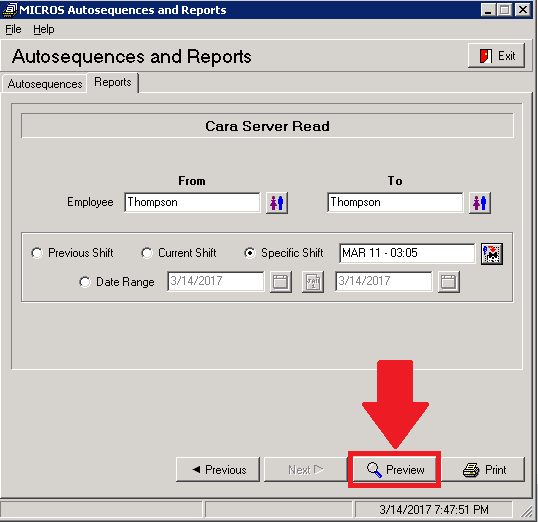
Task: Click the magnifier Preview button
Action: click(x=395, y=469)
